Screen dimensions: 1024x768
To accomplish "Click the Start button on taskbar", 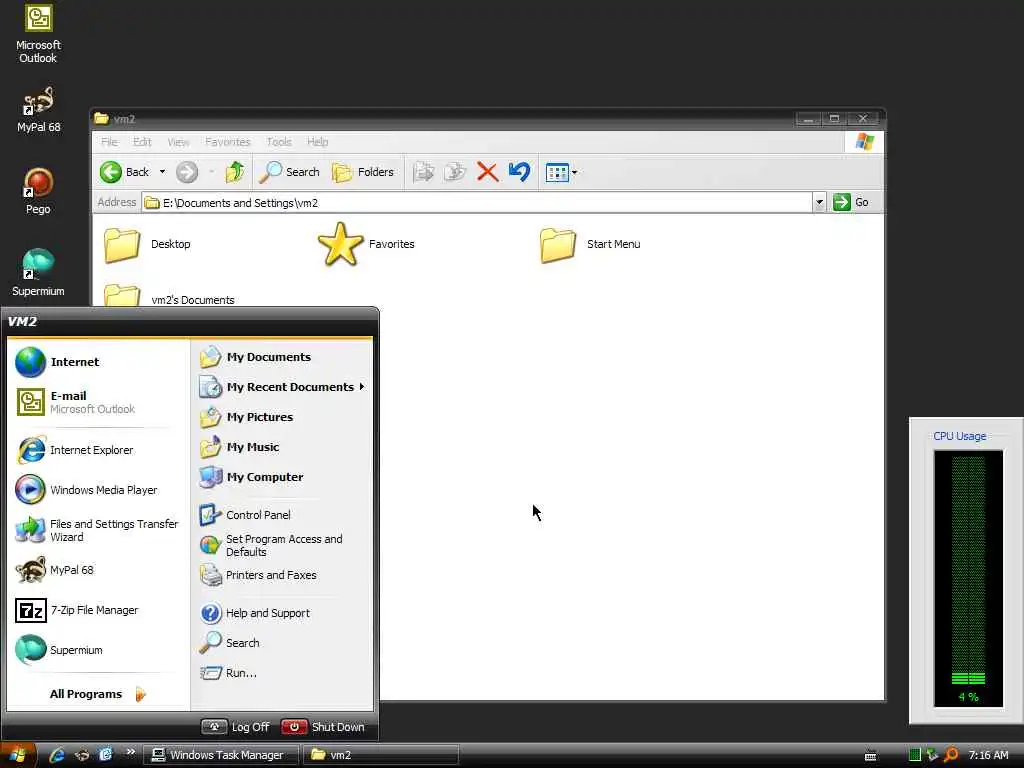I will click(18, 756).
